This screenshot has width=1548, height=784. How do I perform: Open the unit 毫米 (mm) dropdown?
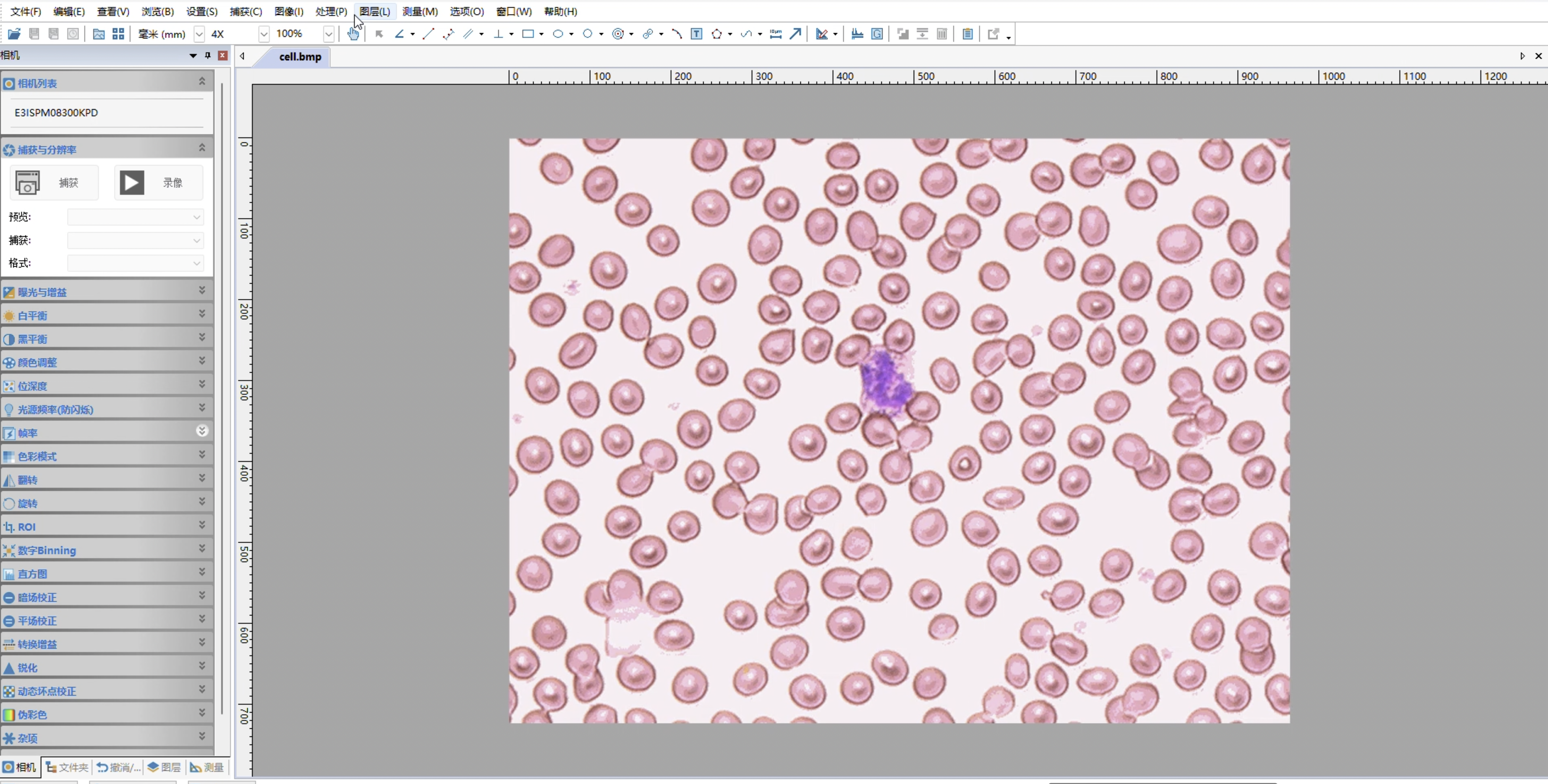[x=199, y=34]
